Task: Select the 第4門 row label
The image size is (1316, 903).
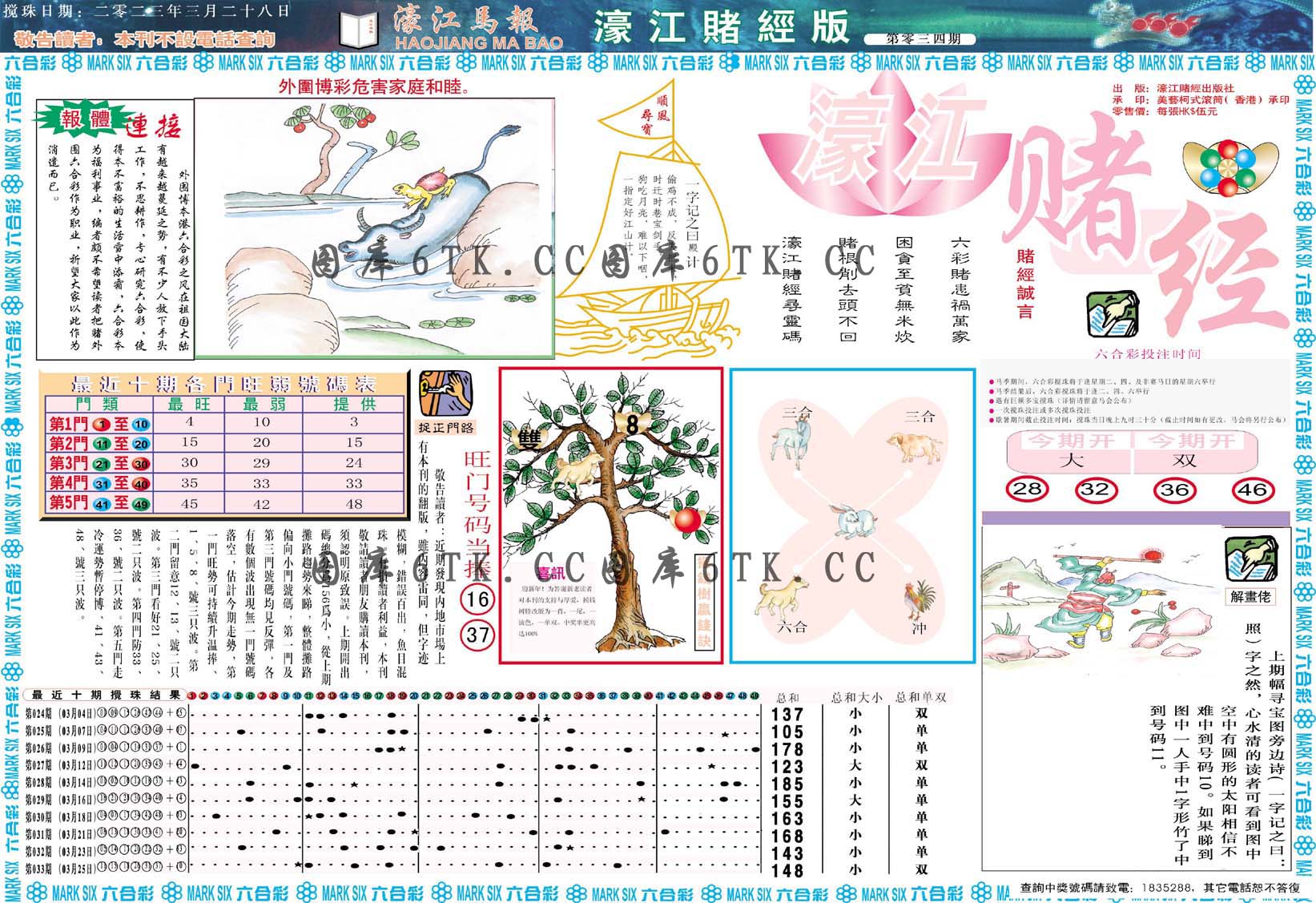Action: (x=101, y=483)
